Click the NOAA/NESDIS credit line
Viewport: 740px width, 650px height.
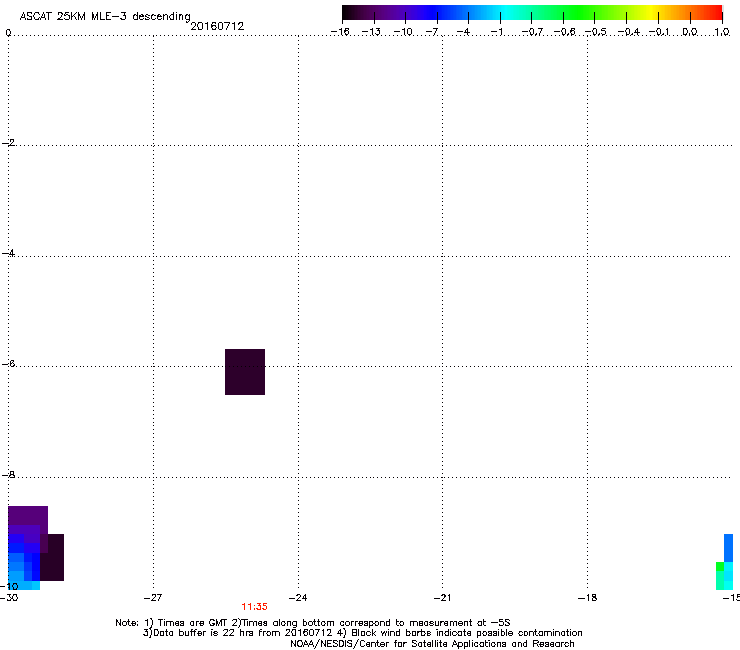[432, 644]
